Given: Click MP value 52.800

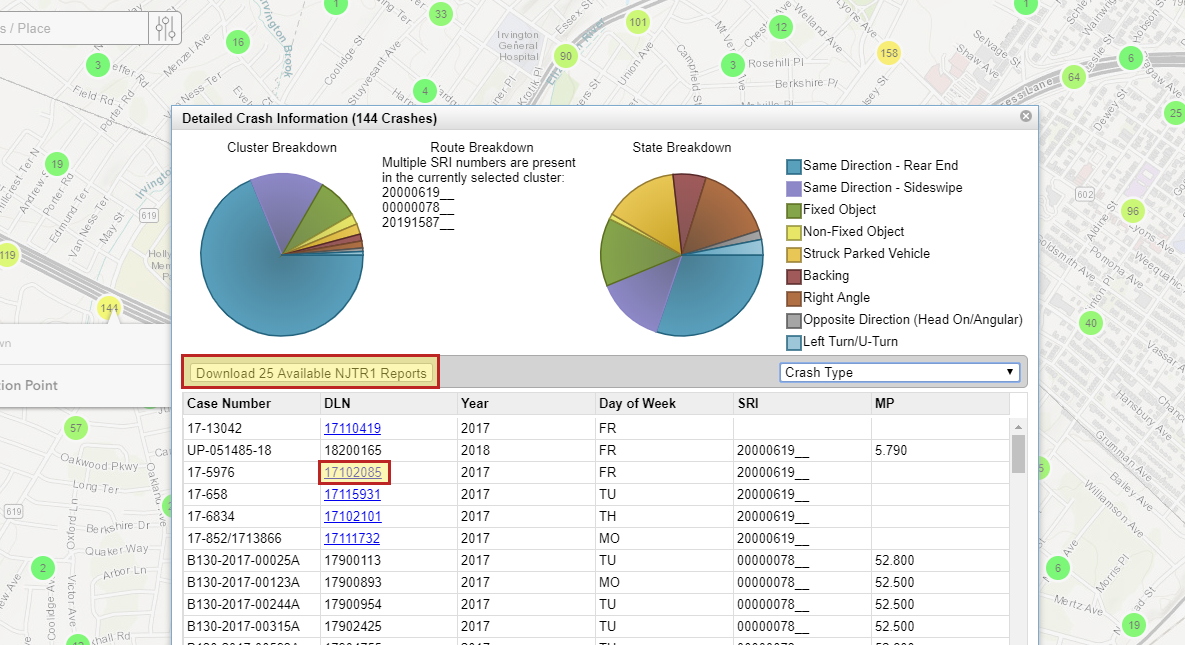Looking at the screenshot, I should (895, 560).
